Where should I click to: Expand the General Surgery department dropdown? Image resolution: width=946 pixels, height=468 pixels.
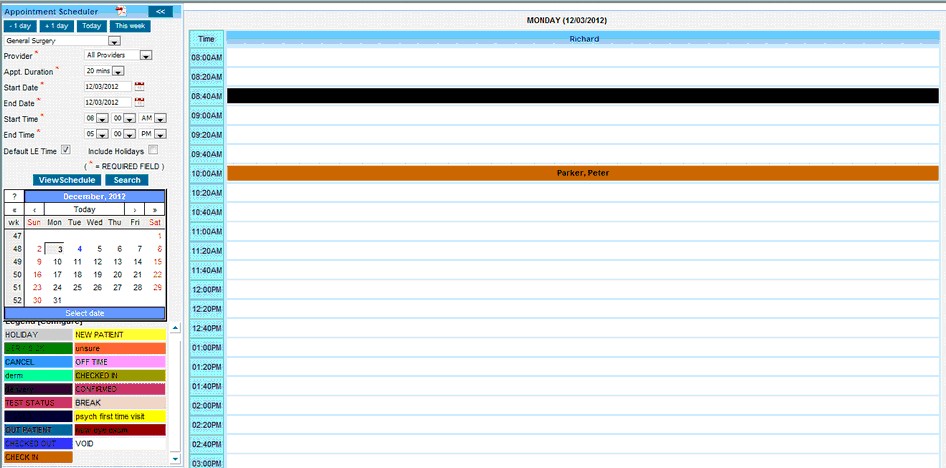pos(114,41)
